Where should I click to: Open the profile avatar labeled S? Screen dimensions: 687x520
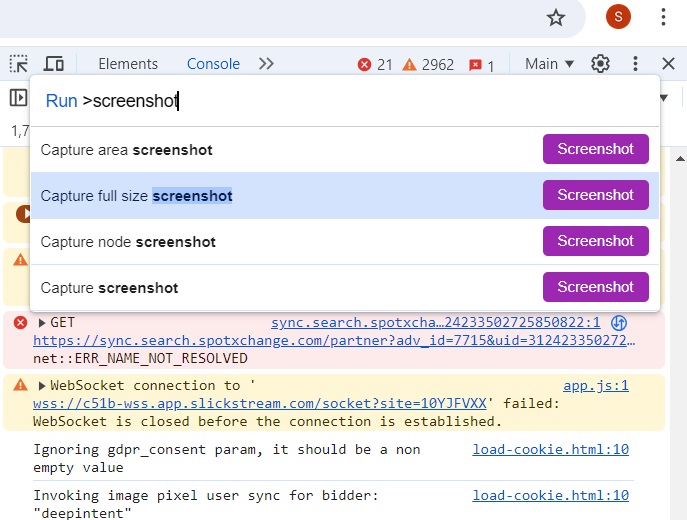coord(618,17)
